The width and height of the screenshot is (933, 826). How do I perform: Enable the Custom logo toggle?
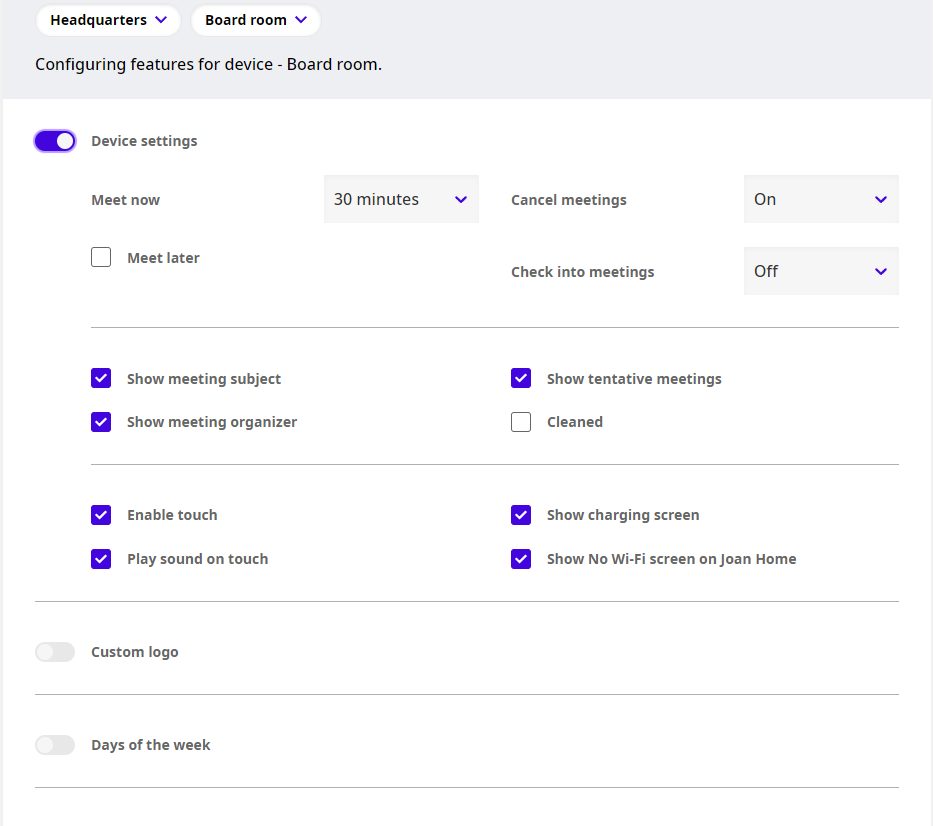click(x=55, y=652)
